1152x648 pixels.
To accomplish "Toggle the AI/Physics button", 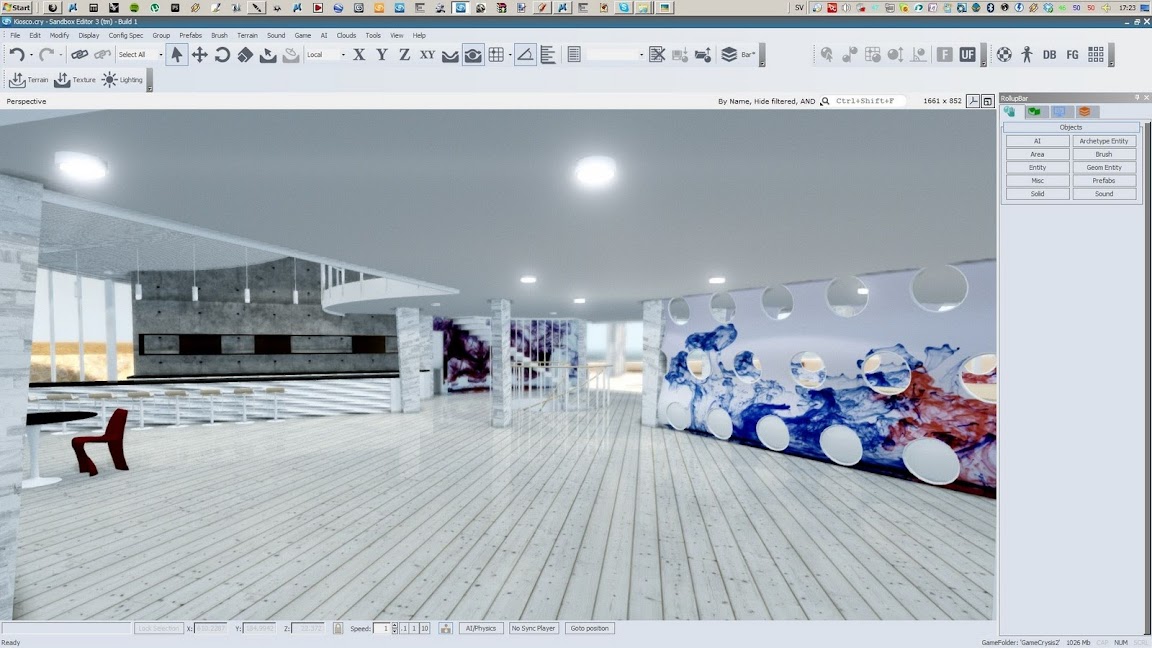I will click(x=480, y=628).
